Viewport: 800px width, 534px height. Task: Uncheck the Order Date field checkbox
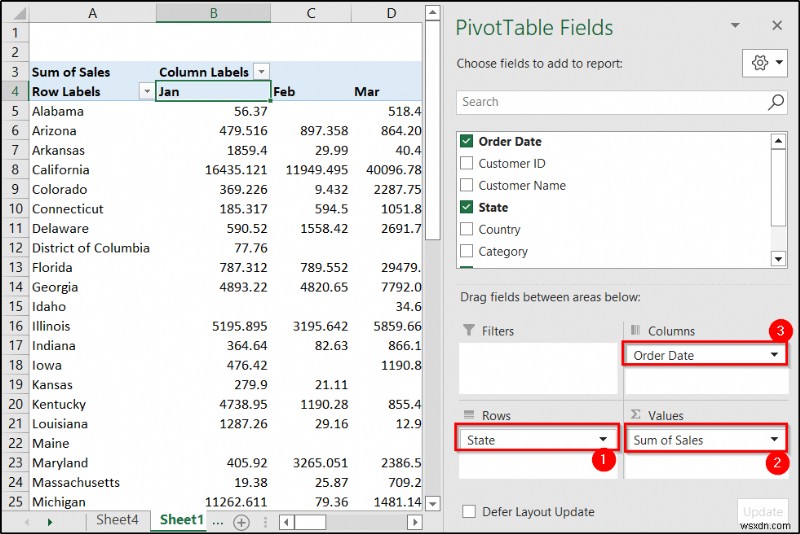coord(466,142)
